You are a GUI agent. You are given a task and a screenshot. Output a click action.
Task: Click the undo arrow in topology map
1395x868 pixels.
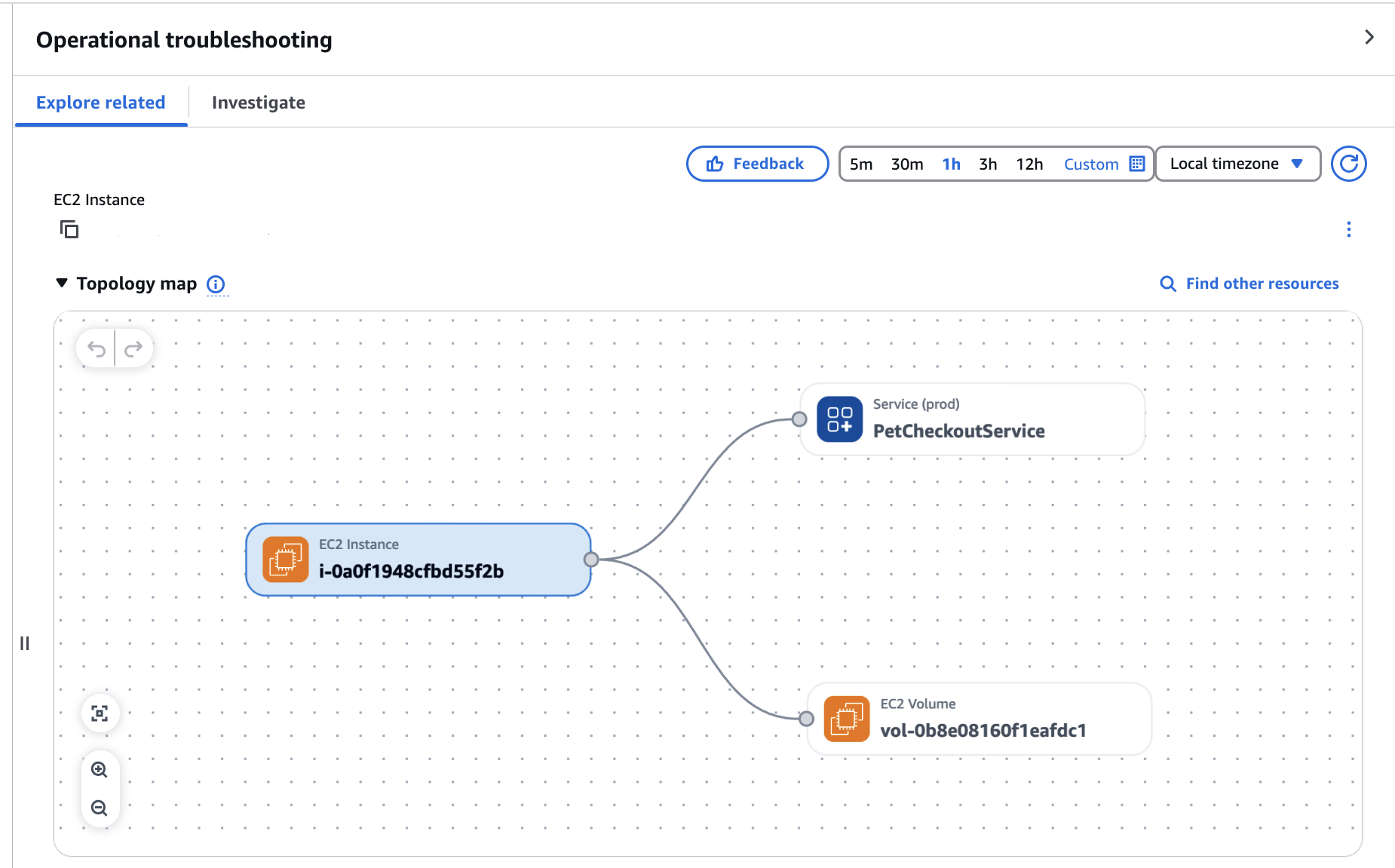(96, 348)
